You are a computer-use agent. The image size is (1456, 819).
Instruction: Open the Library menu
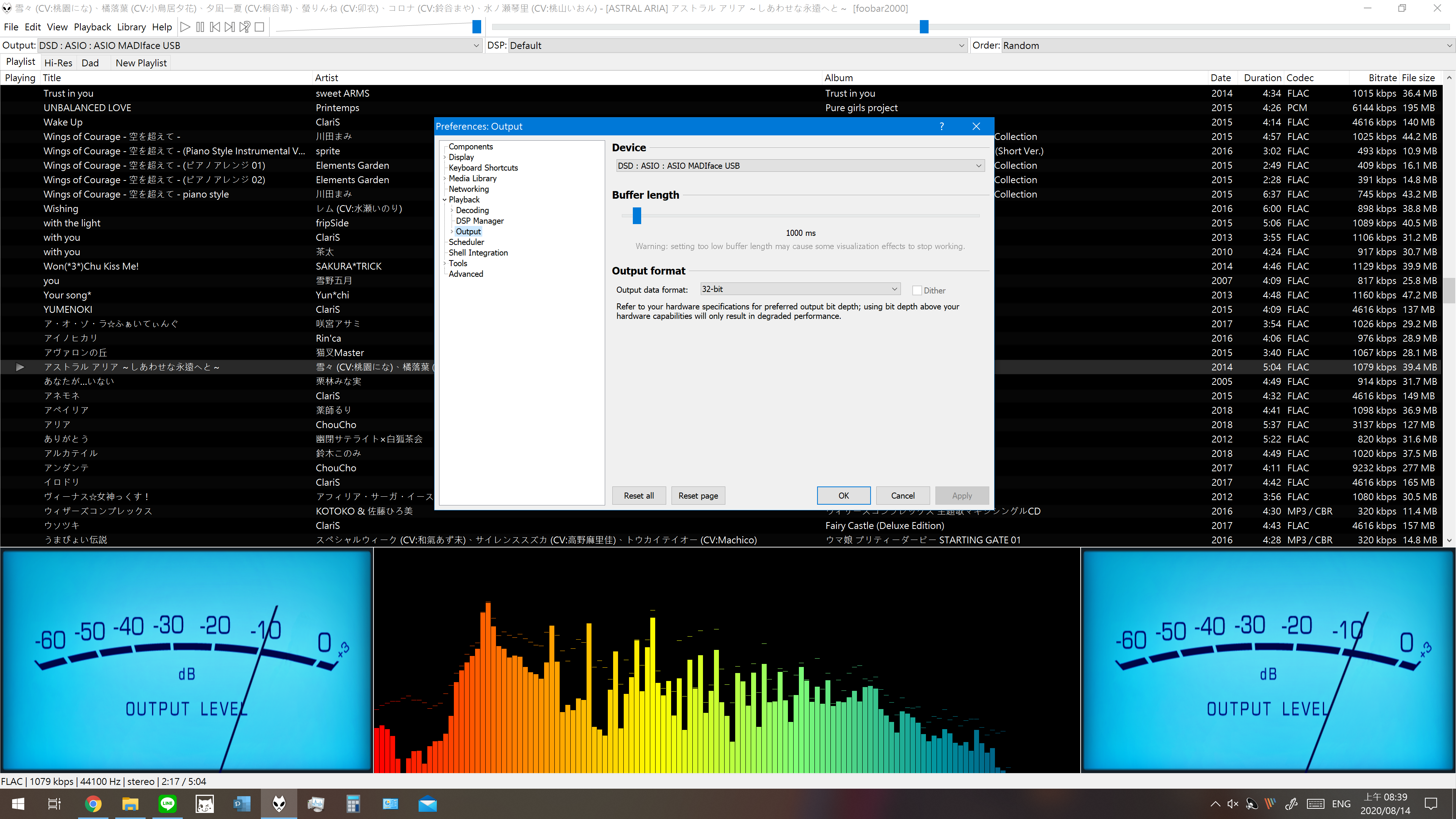131,27
